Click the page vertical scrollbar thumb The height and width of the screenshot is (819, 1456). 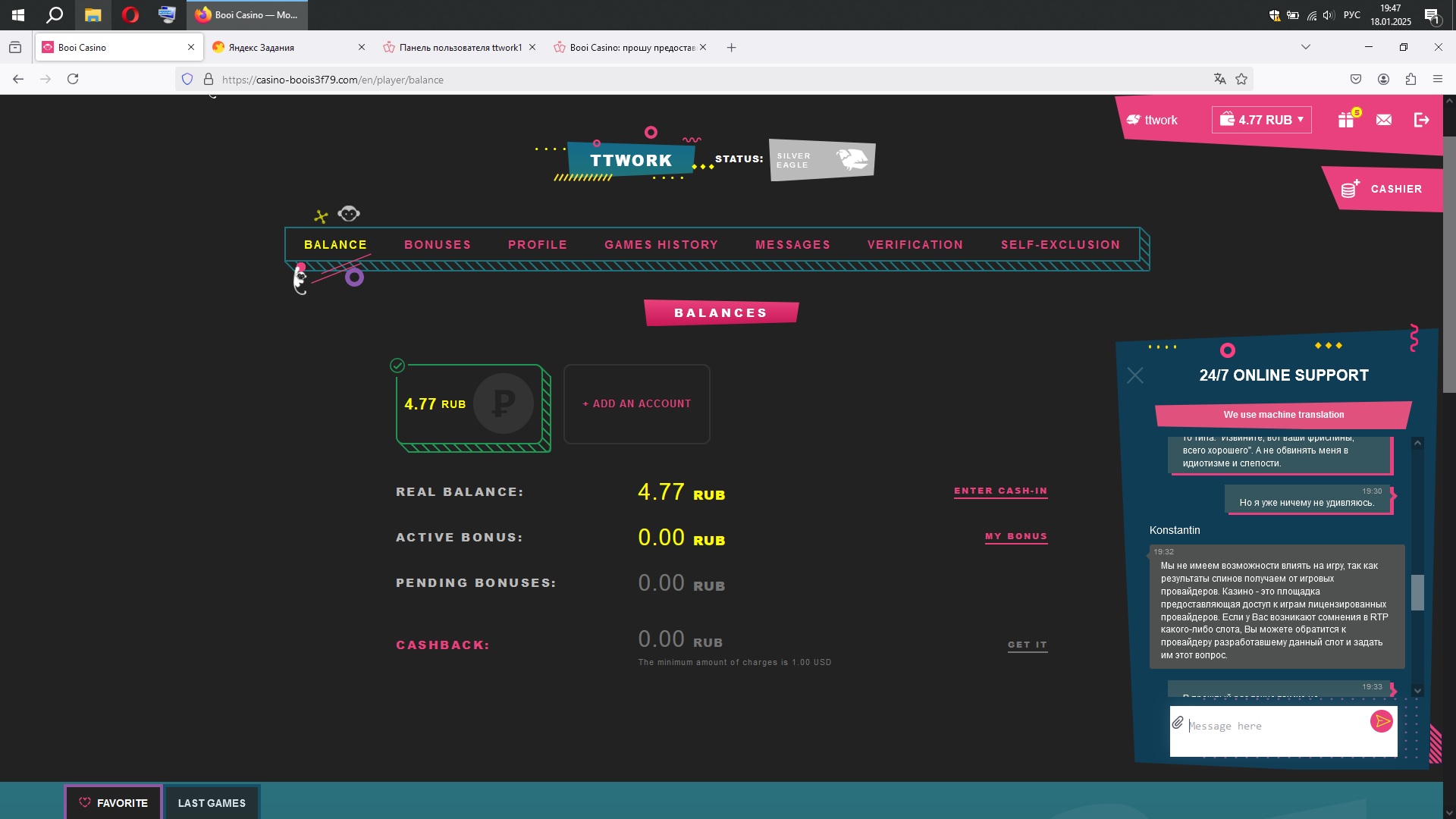[x=1449, y=265]
